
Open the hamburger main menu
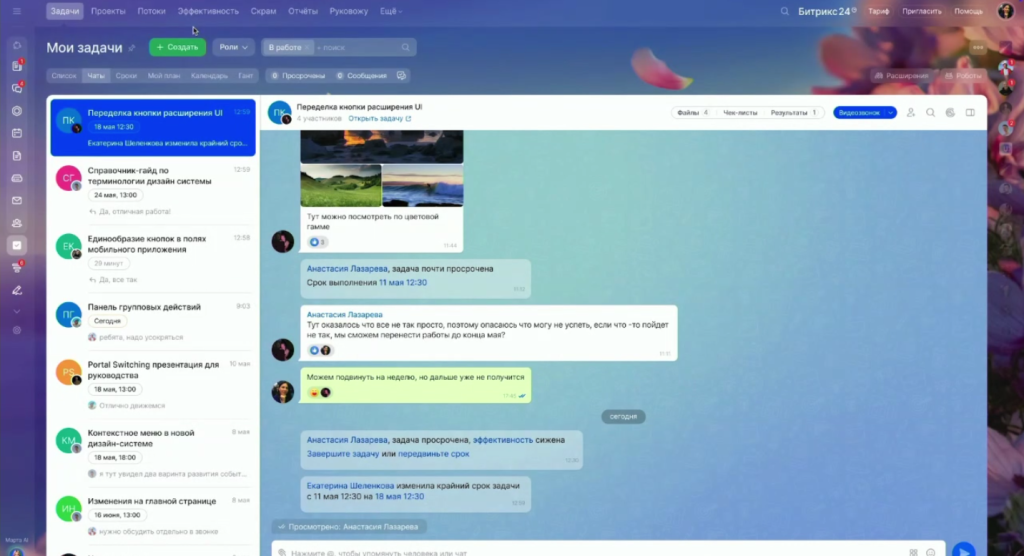17,11
